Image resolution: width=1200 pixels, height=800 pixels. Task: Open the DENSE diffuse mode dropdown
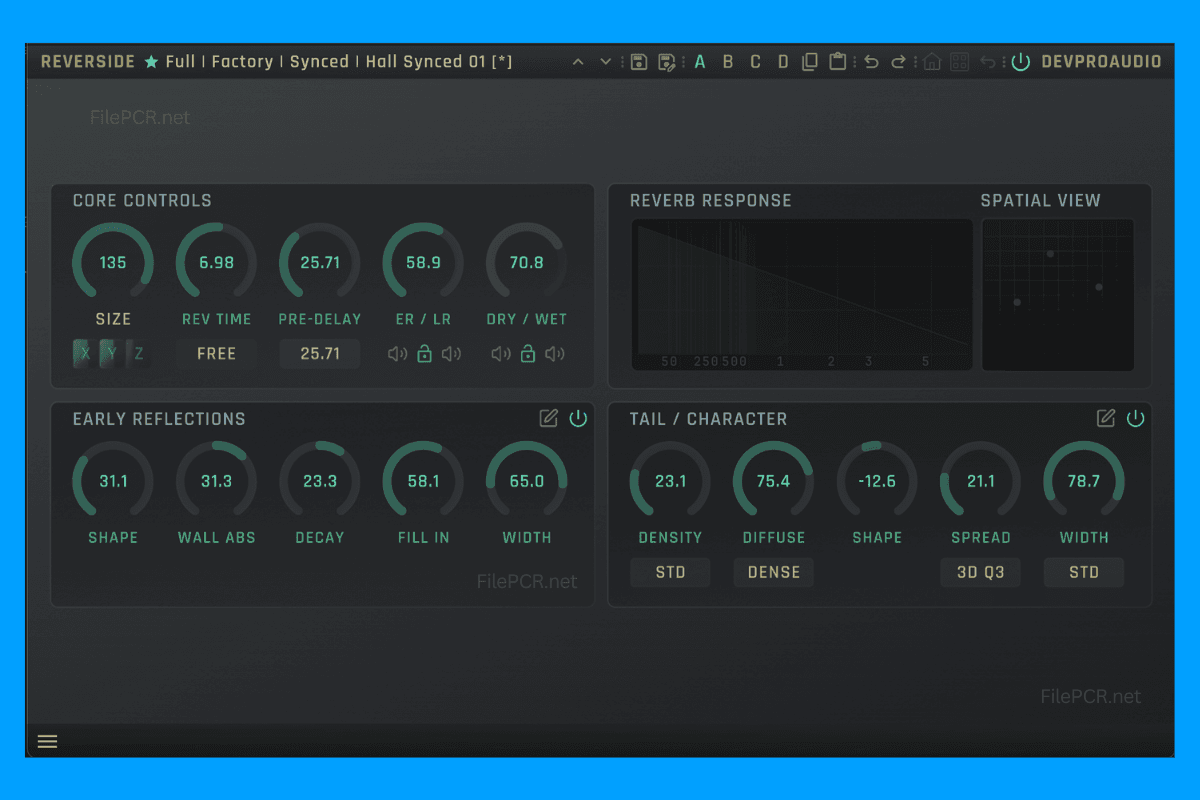[x=774, y=572]
